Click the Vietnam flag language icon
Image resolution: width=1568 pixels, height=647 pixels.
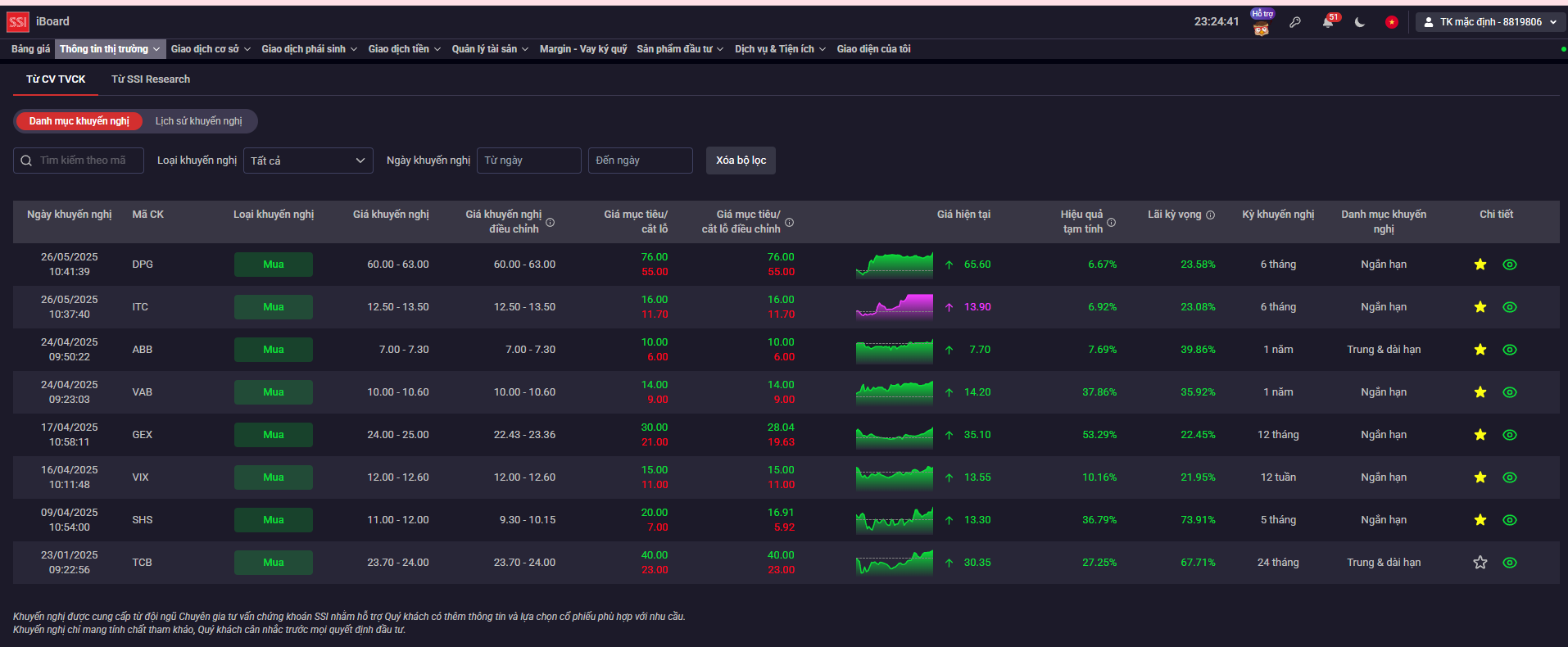coord(1391,22)
